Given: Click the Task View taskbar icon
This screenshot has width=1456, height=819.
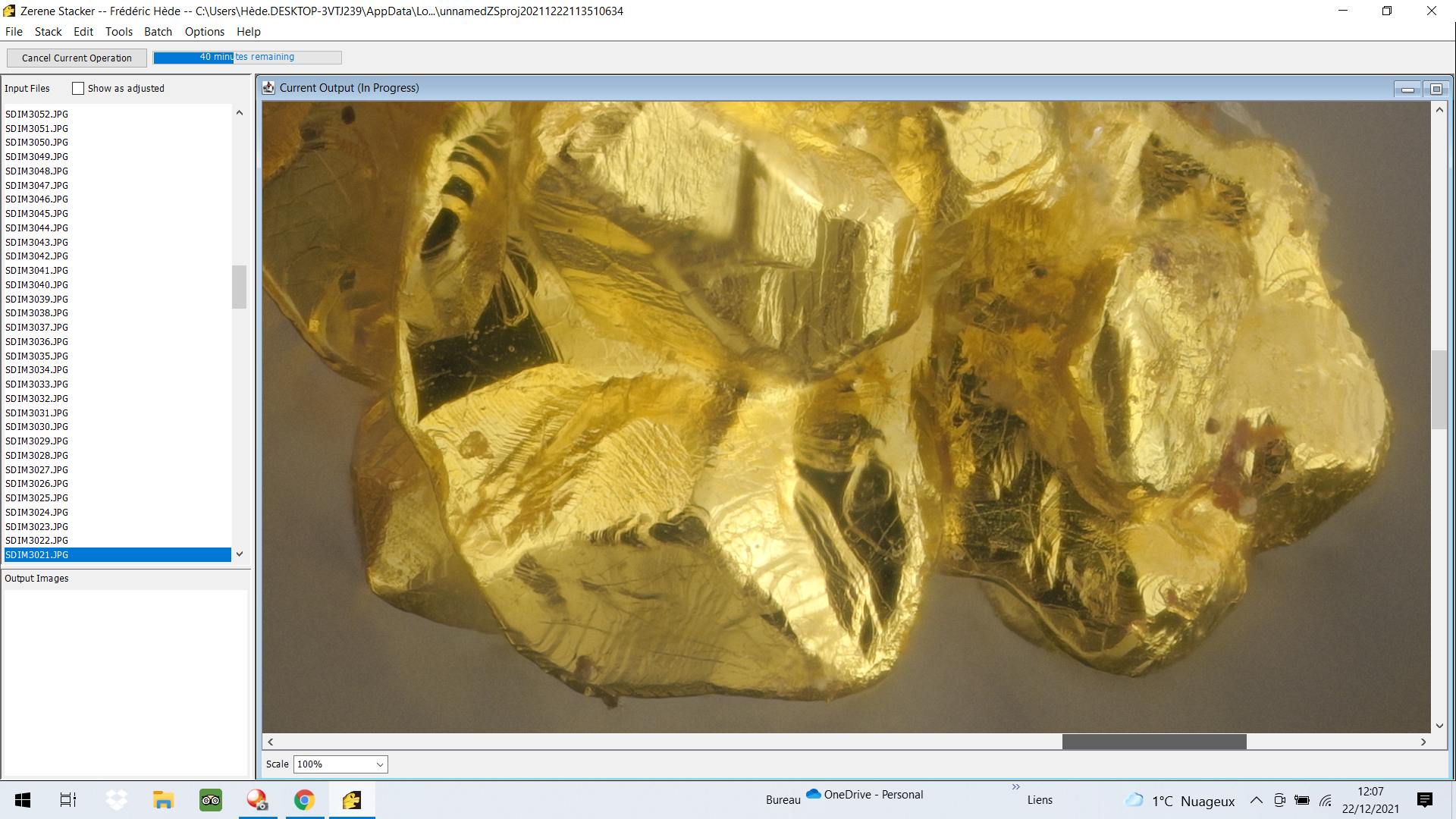Looking at the screenshot, I should coord(68,800).
